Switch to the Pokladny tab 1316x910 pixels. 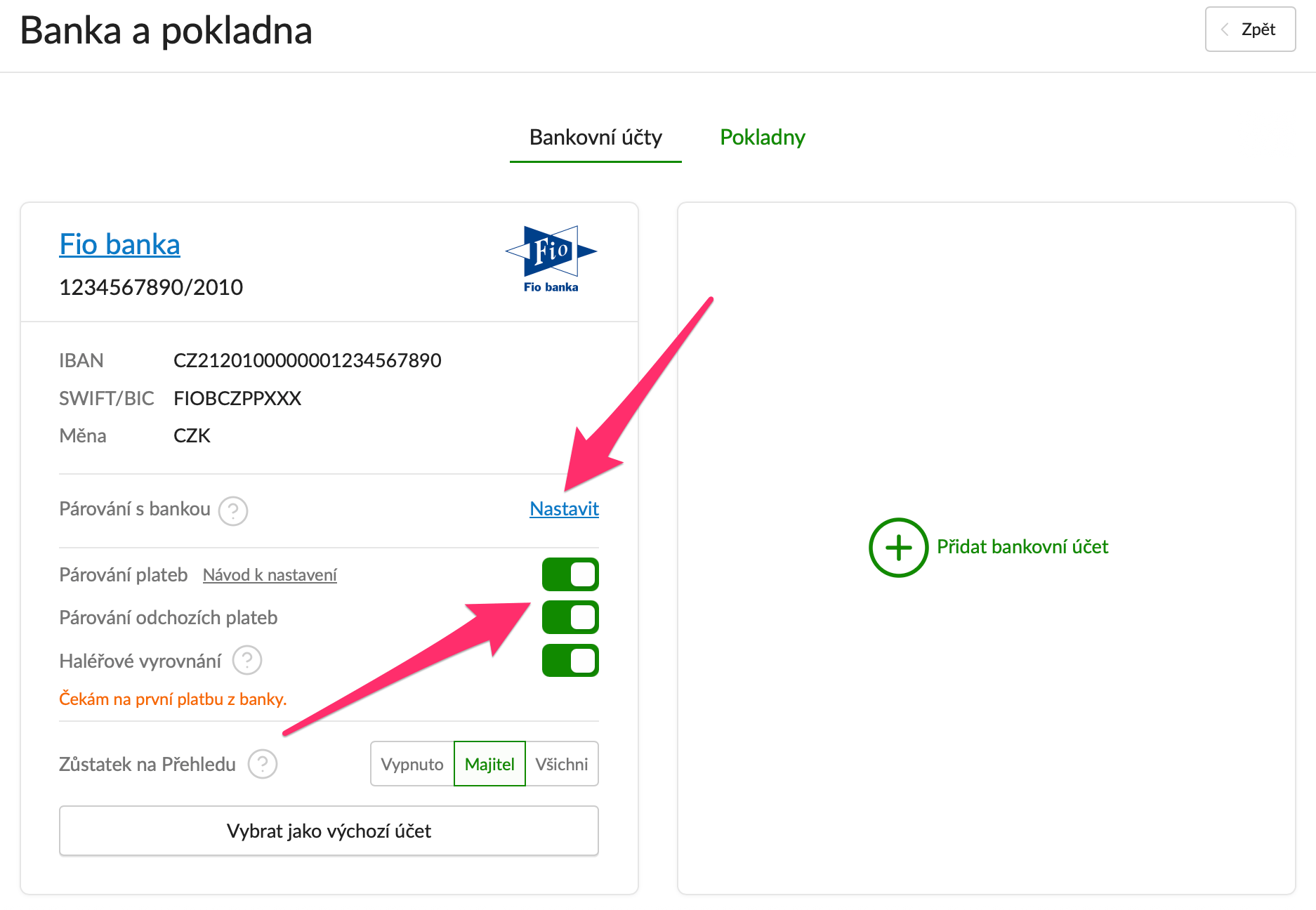pyautogui.click(x=763, y=137)
